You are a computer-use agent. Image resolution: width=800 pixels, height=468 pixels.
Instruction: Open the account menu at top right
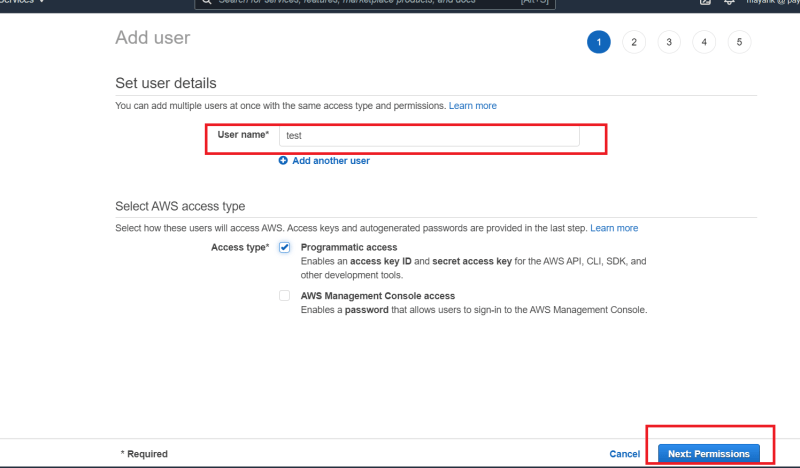(x=772, y=2)
